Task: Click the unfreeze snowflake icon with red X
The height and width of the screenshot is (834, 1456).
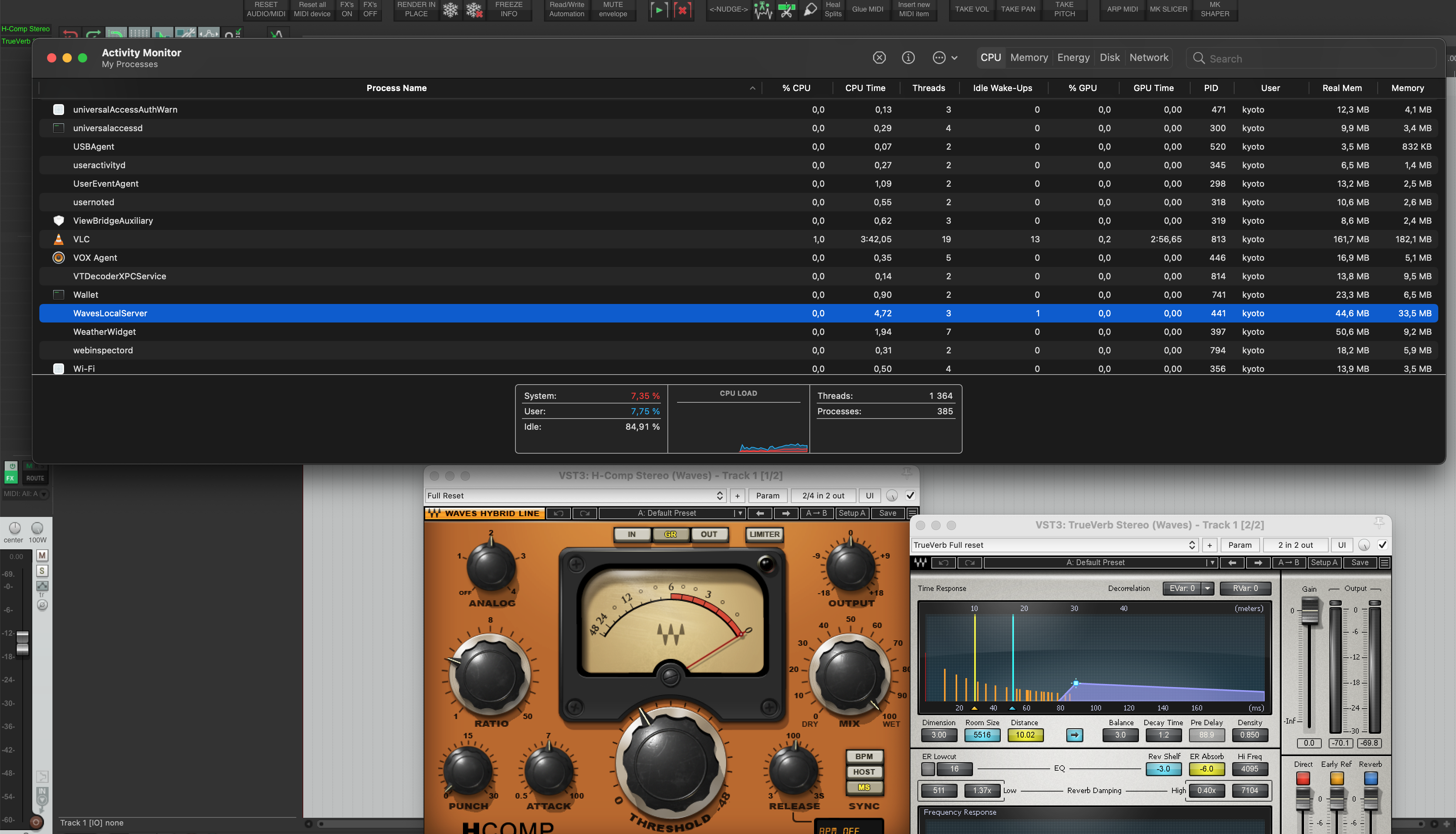Action: (474, 10)
